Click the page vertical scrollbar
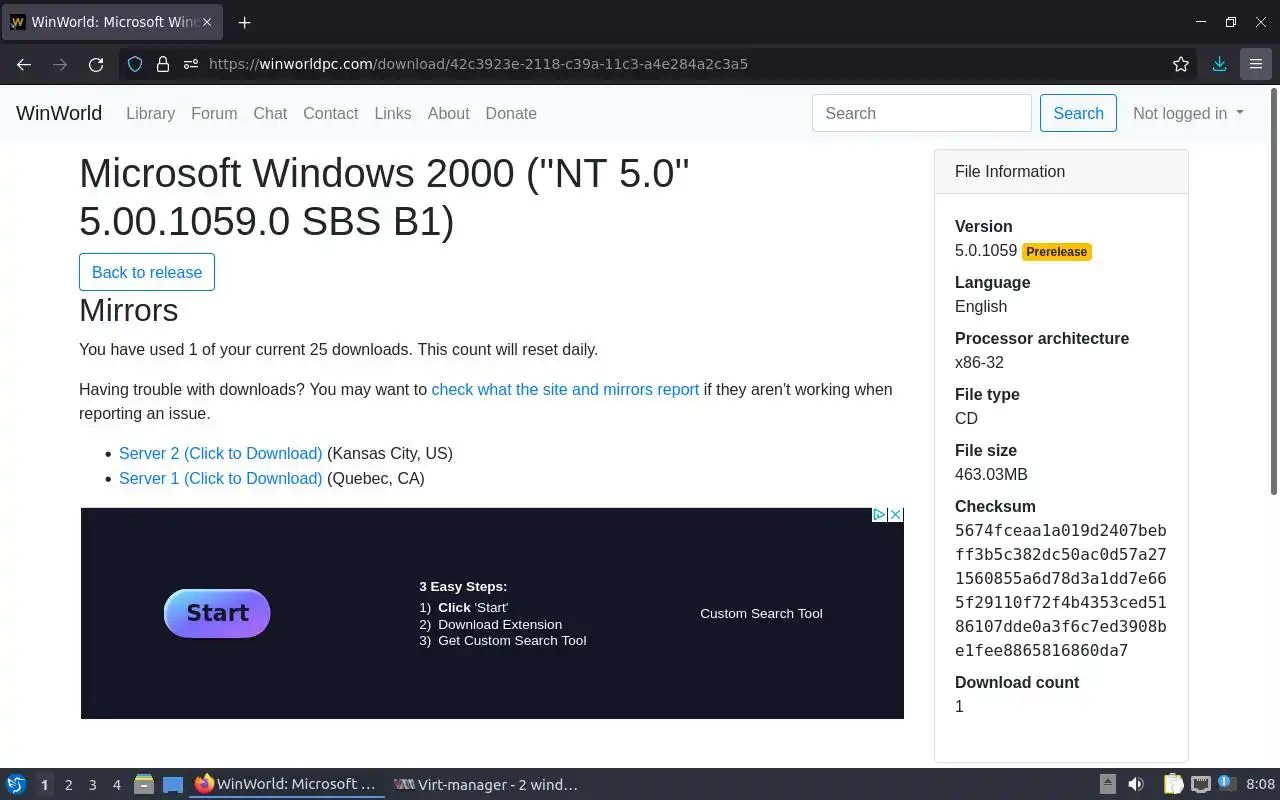Image resolution: width=1280 pixels, height=800 pixels. [x=1273, y=290]
